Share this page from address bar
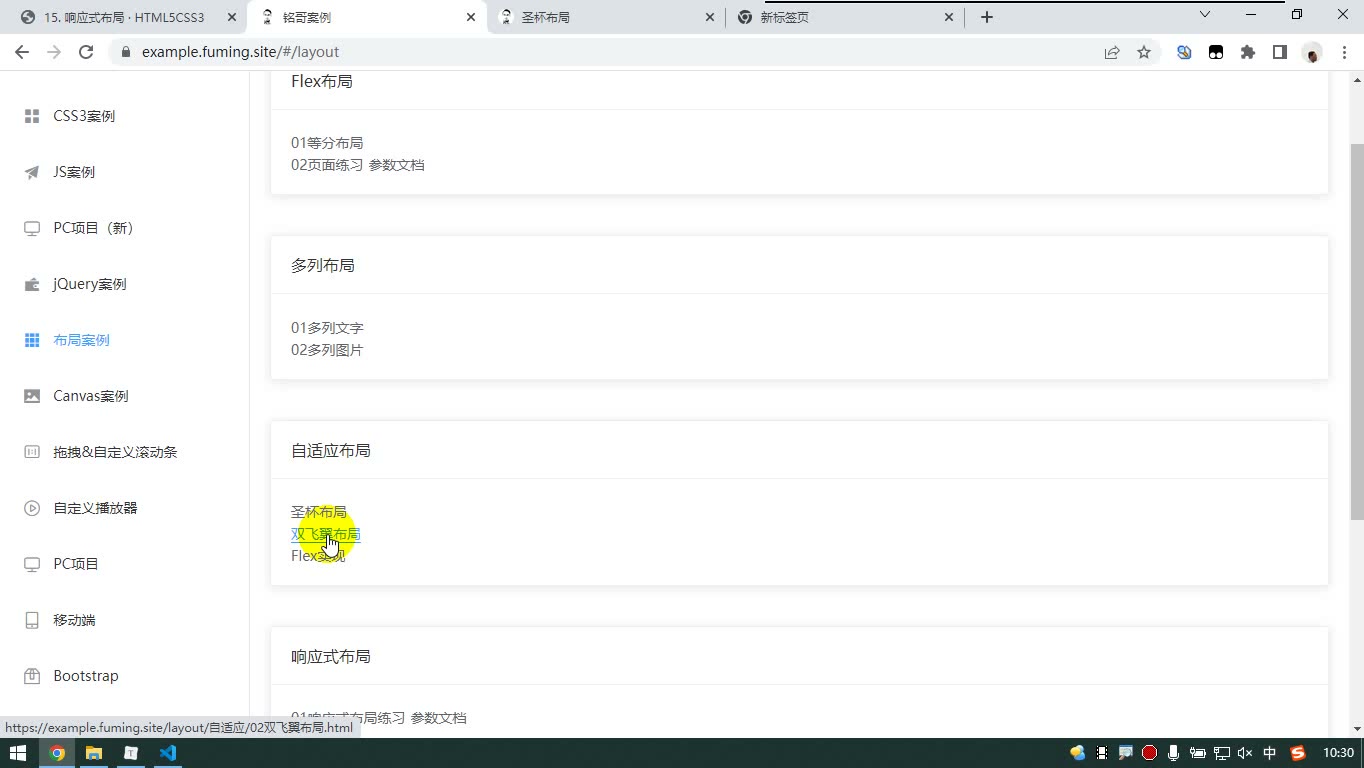This screenshot has height=768, width=1364. (1112, 52)
